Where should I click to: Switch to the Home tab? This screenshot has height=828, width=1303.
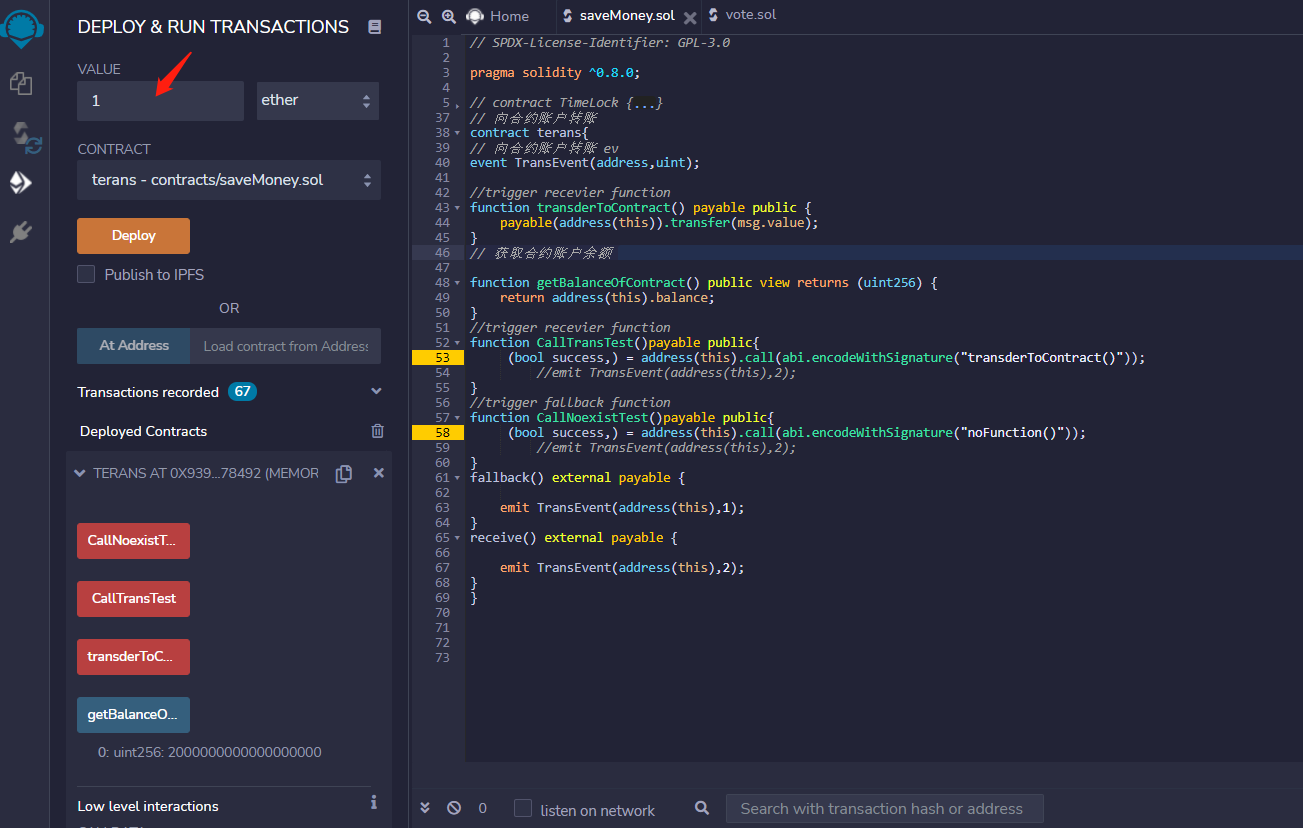pos(498,15)
